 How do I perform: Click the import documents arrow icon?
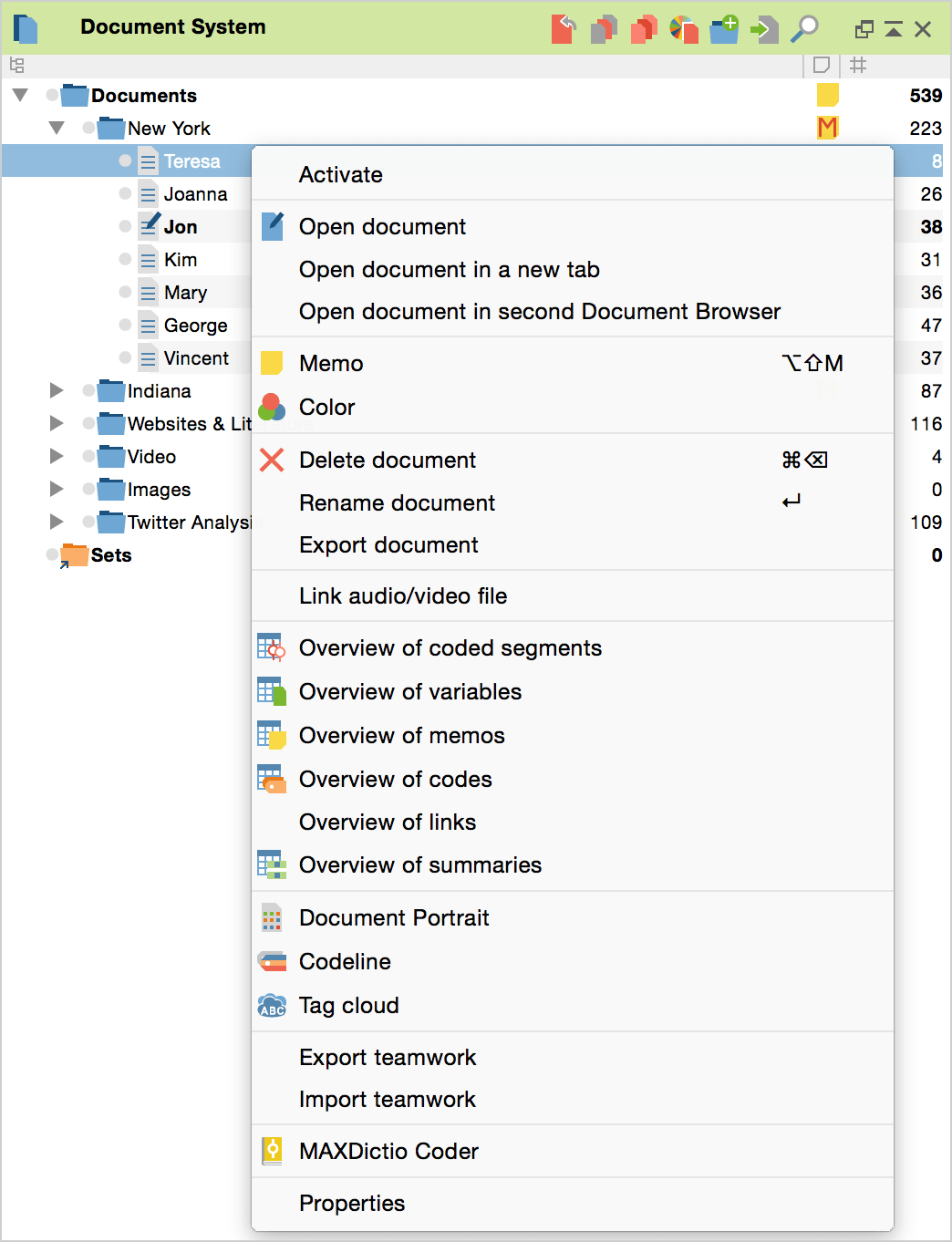pos(764,29)
